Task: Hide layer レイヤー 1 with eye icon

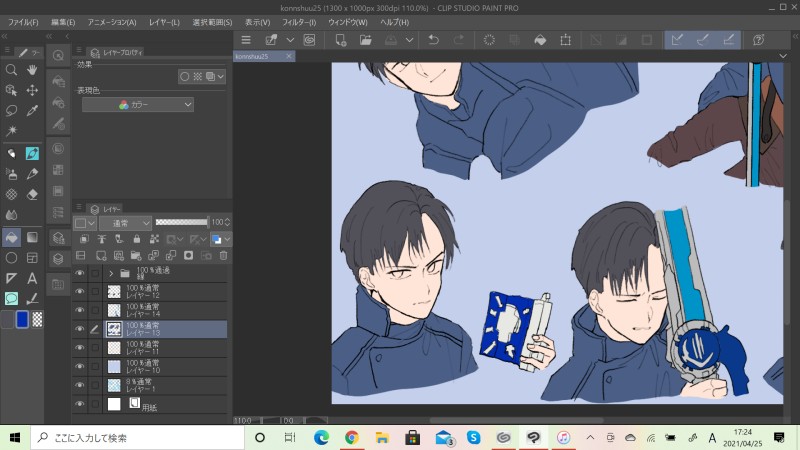Action: coord(80,385)
